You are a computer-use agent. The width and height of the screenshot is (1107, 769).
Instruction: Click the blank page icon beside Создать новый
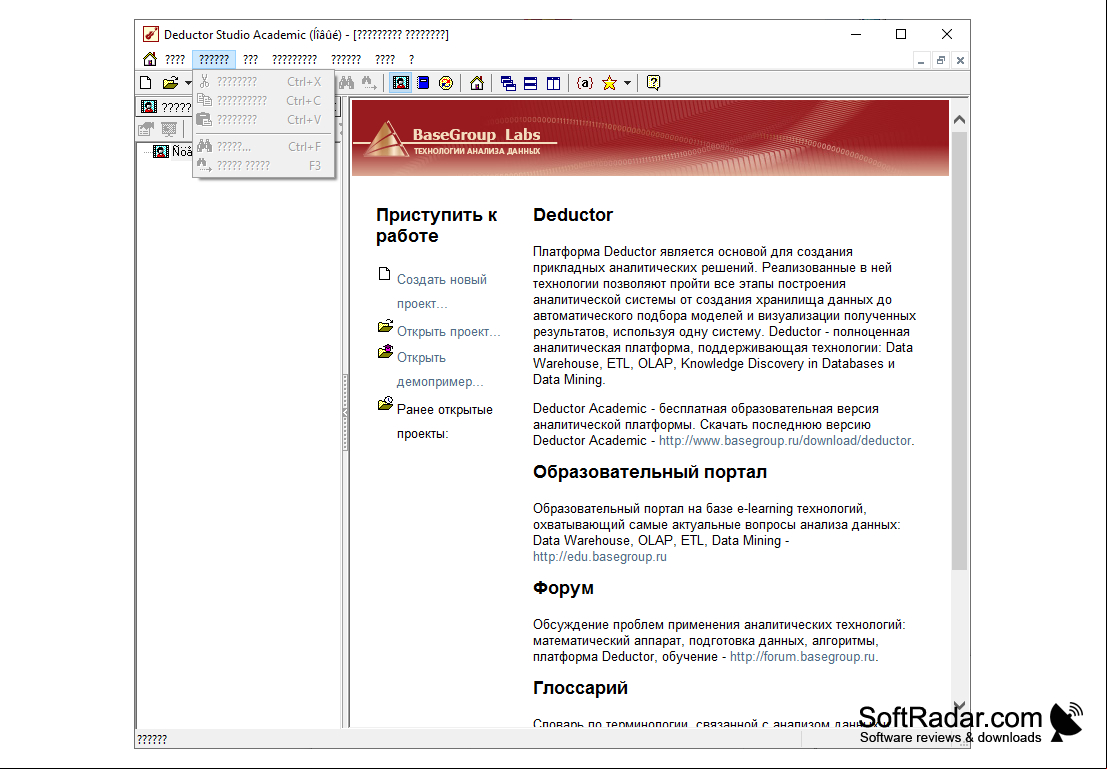click(384, 274)
